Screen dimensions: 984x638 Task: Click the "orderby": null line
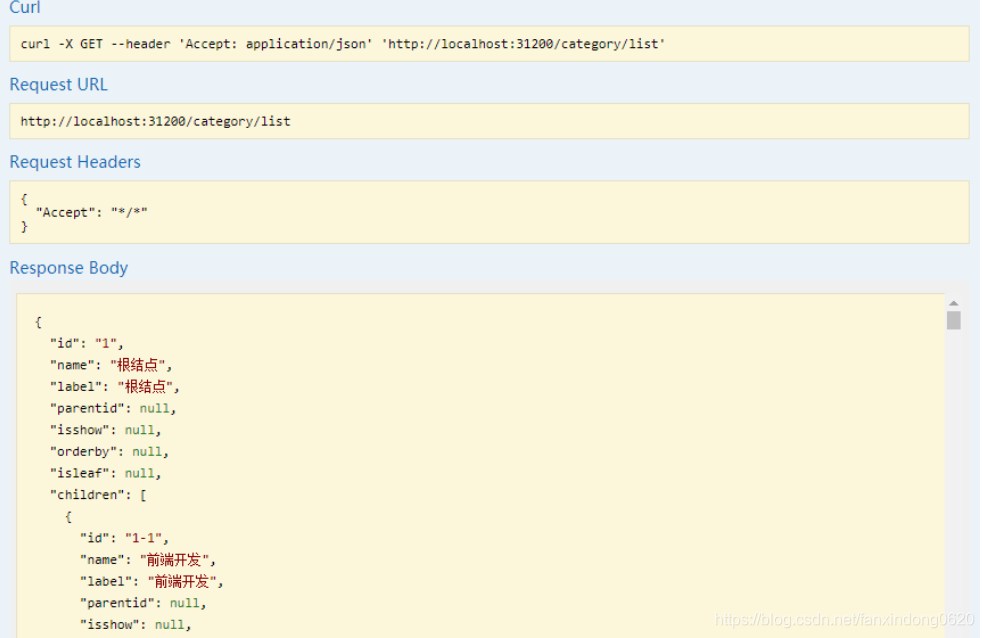click(x=109, y=452)
